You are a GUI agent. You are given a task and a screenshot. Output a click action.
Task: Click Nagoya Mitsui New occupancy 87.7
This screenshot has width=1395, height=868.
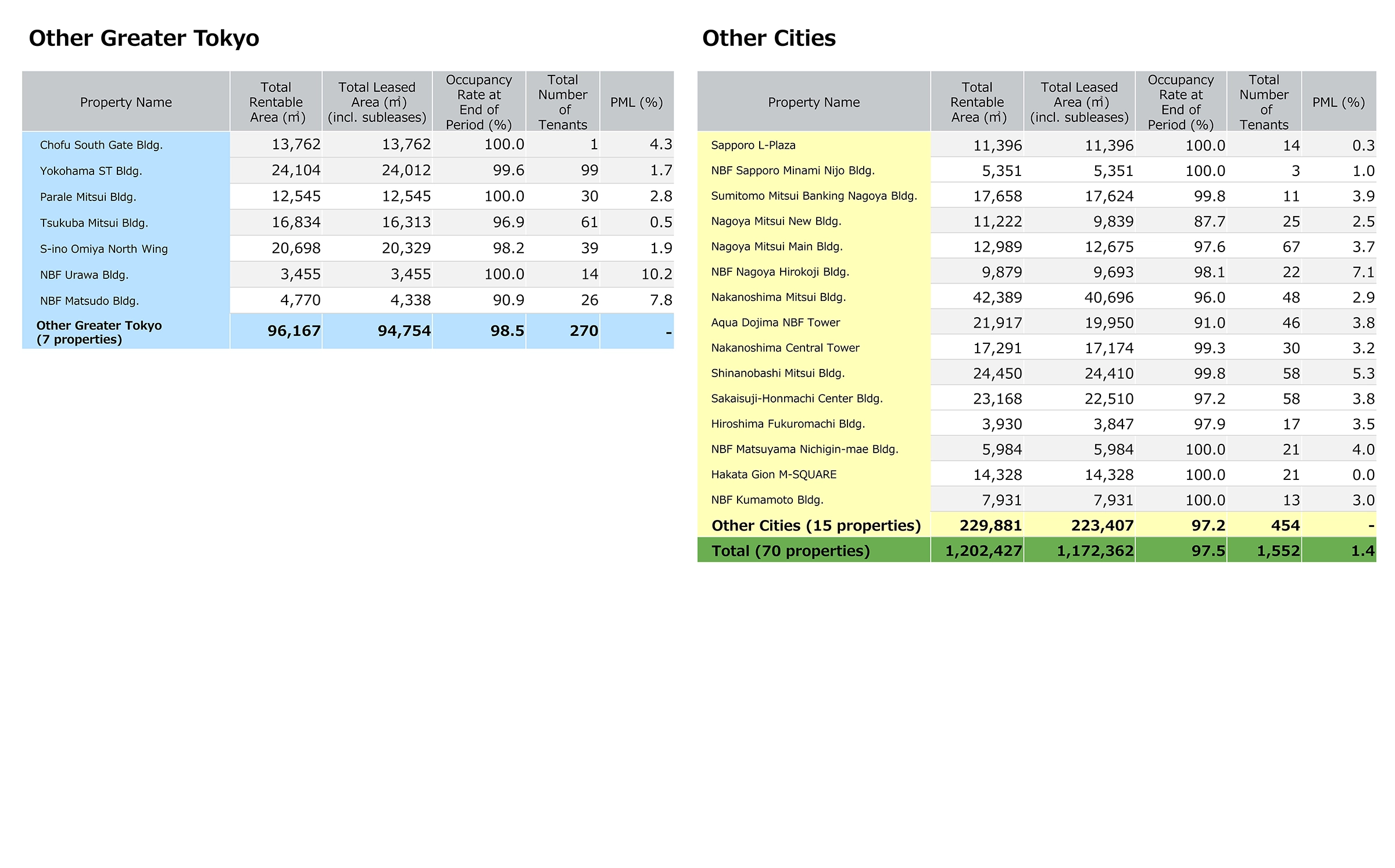pos(1210,221)
